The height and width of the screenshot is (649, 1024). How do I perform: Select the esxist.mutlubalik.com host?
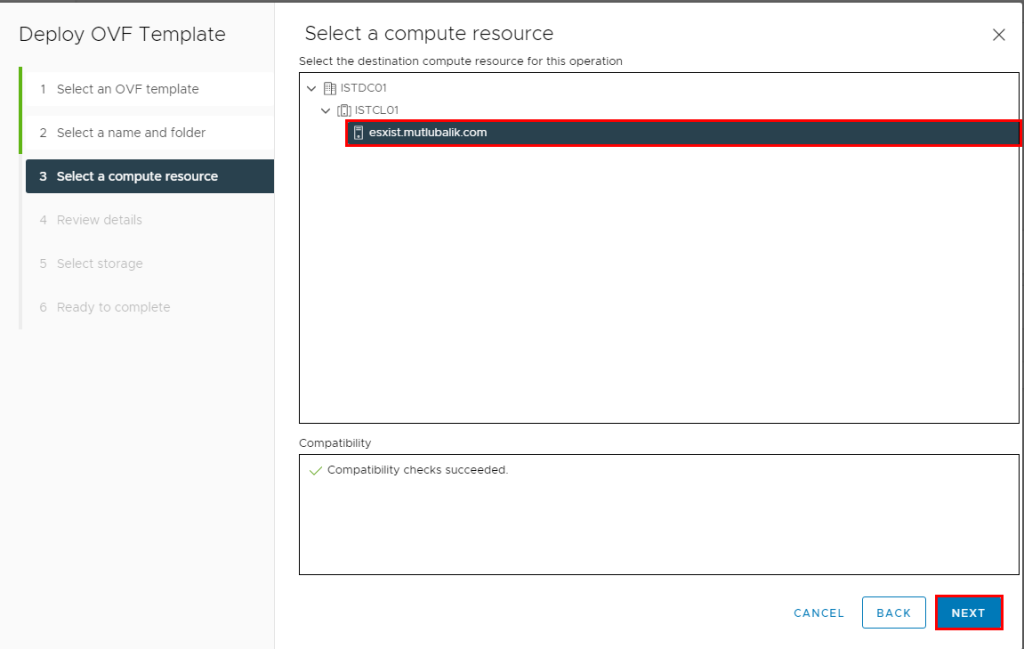tap(682, 133)
